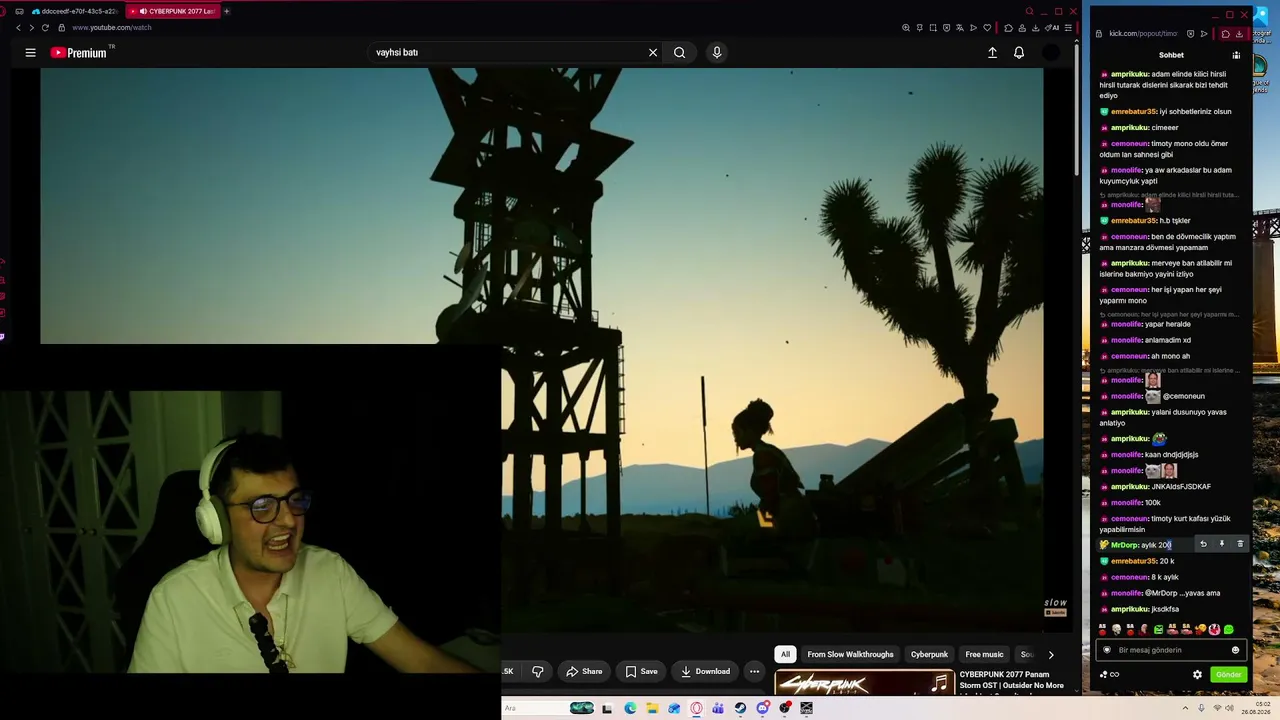This screenshot has width=1280, height=720.
Task: Click username emrebatur35 on '20 k' message
Action: tap(1133, 561)
